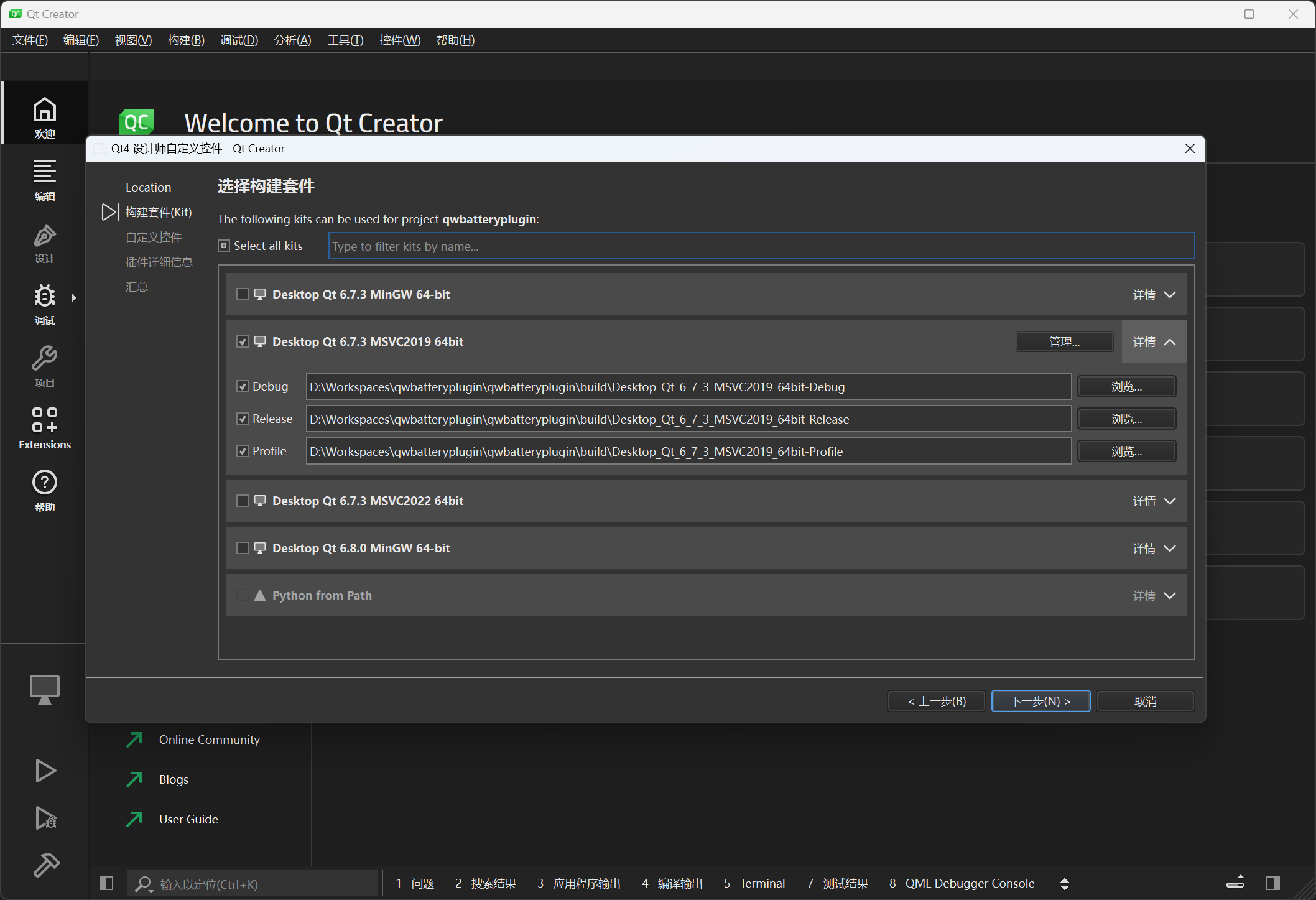This screenshot has height=900, width=1316.
Task: Open the 编辑(E) menu
Action: [81, 40]
